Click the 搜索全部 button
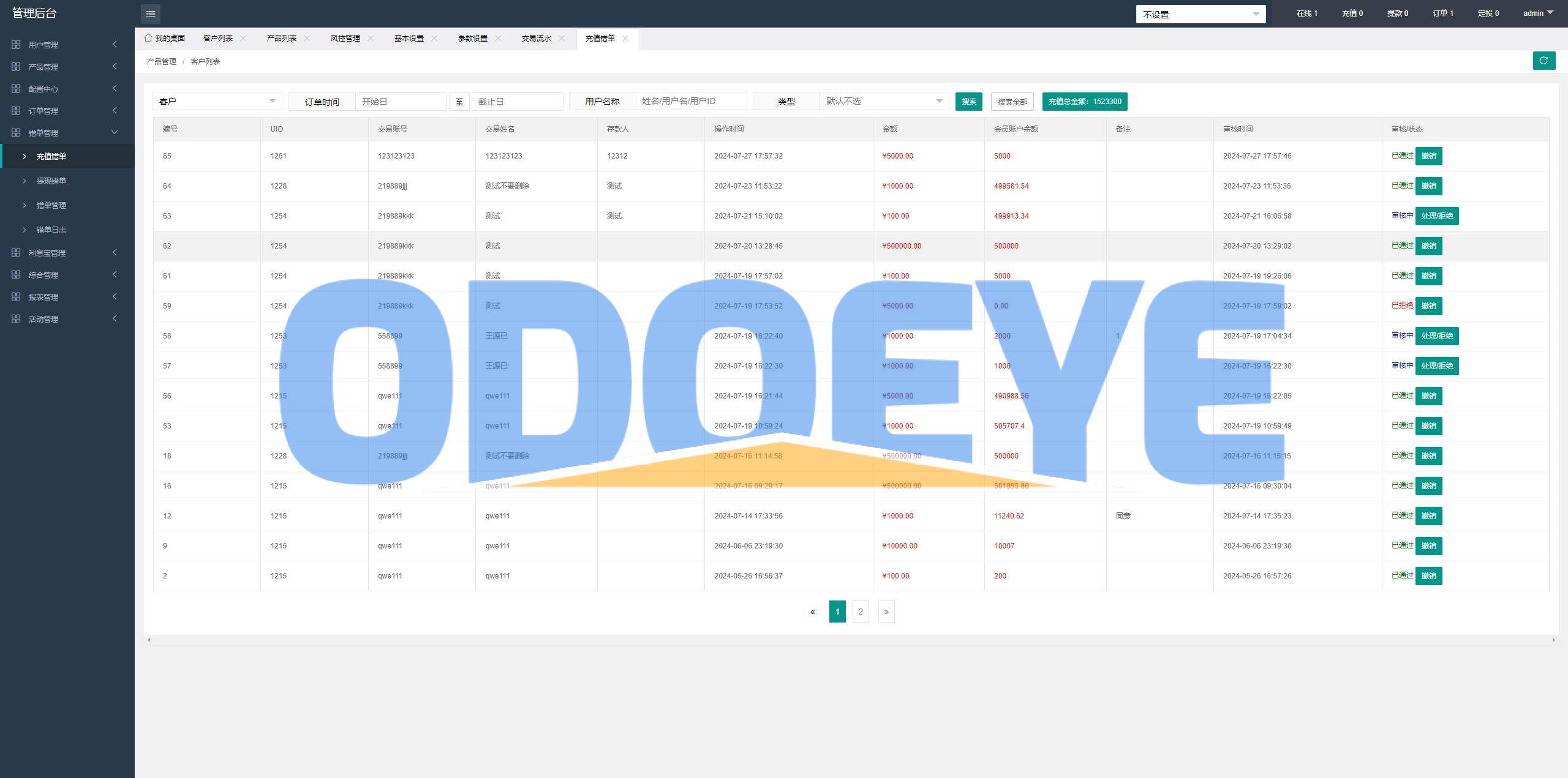This screenshot has height=778, width=1568. click(1012, 102)
